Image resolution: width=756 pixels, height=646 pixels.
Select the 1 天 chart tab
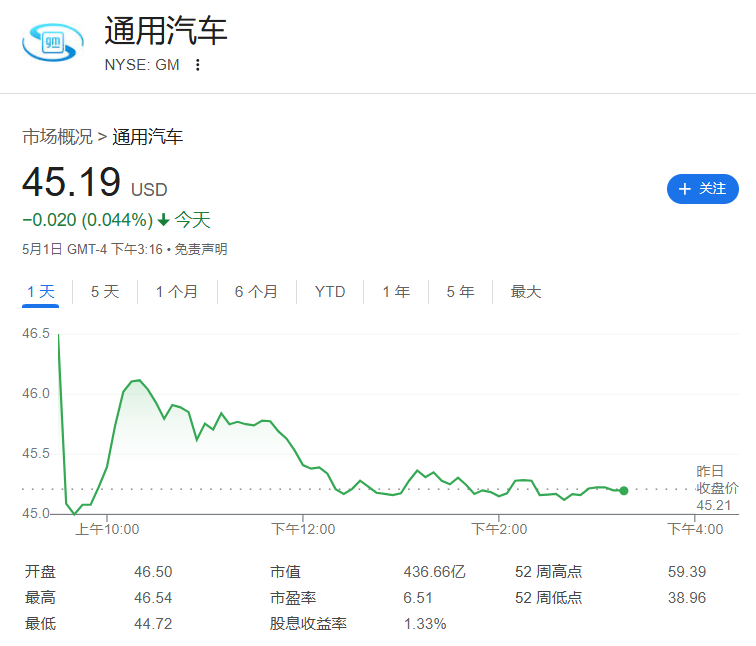pyautogui.click(x=40, y=292)
